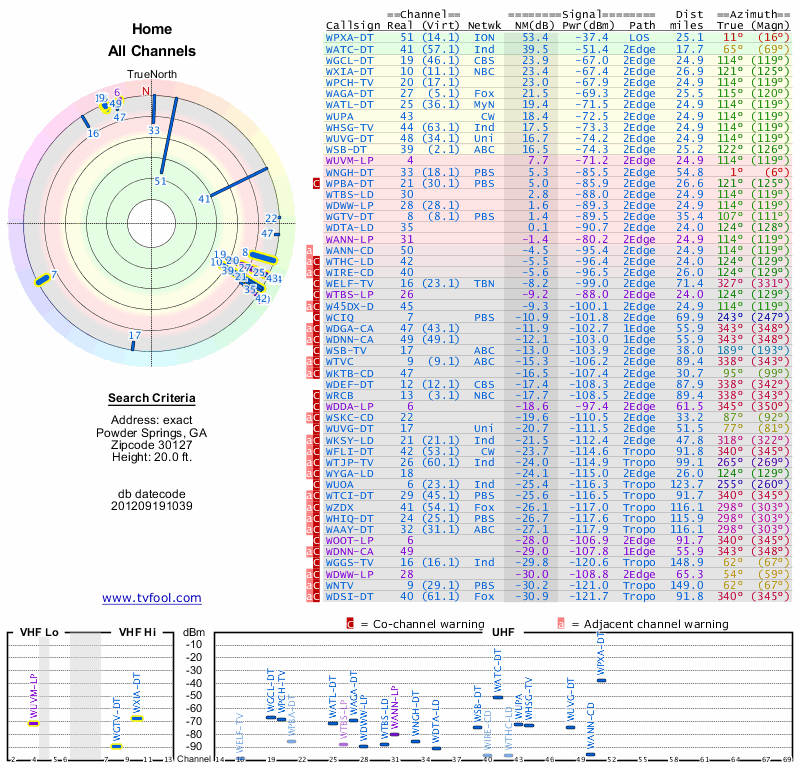Click WTHC-LD callsign in the table
800x768 pixels.
click(349, 261)
